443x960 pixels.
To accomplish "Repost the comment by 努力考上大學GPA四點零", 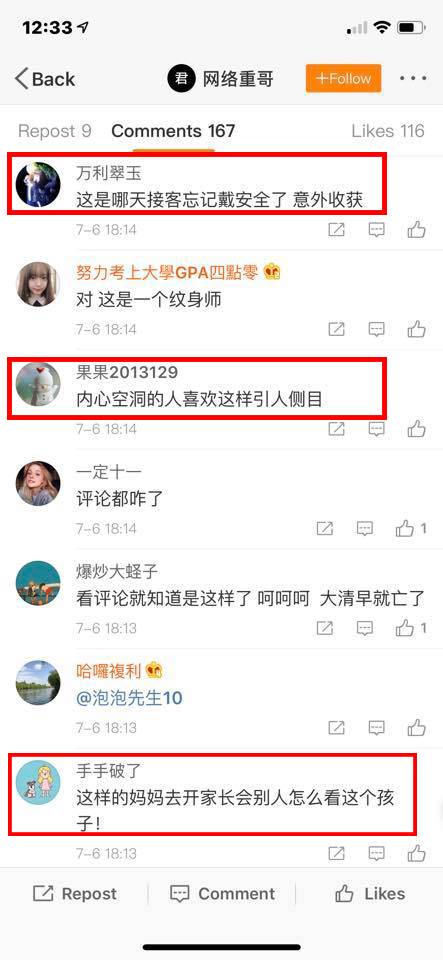I will pos(337,329).
